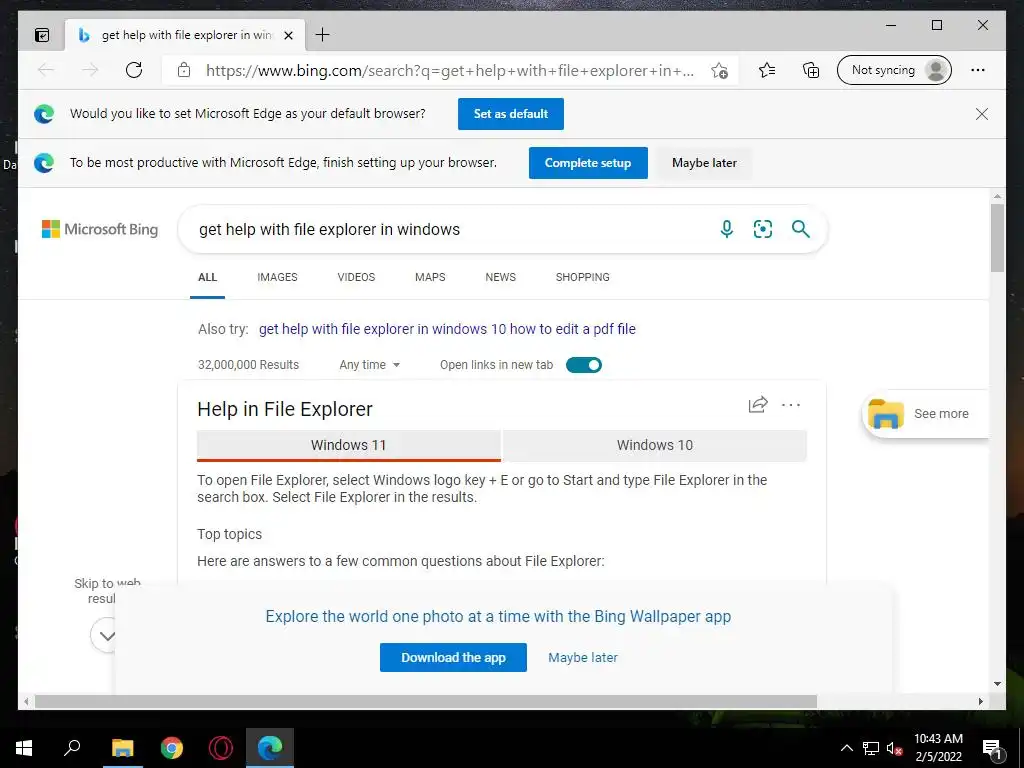Image resolution: width=1024 pixels, height=768 pixels.
Task: Click the browser forward arrow
Action: tap(90, 70)
